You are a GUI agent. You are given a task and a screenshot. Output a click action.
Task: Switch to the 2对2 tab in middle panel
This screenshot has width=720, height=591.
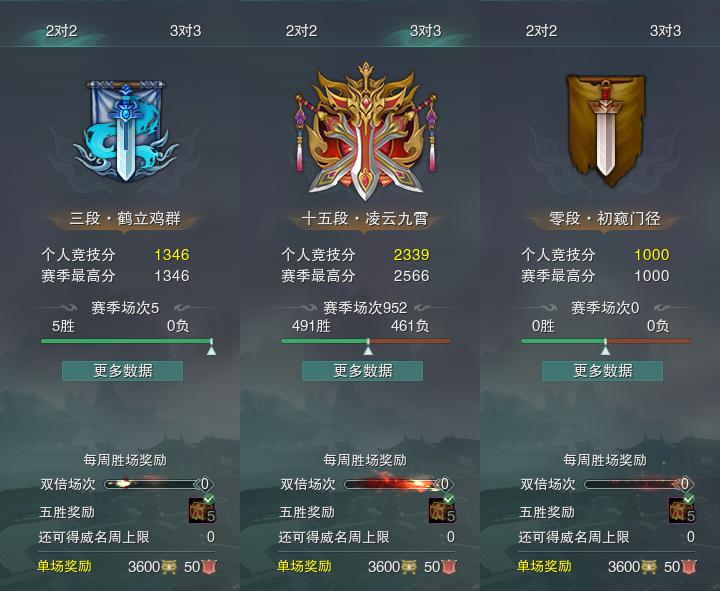(301, 31)
